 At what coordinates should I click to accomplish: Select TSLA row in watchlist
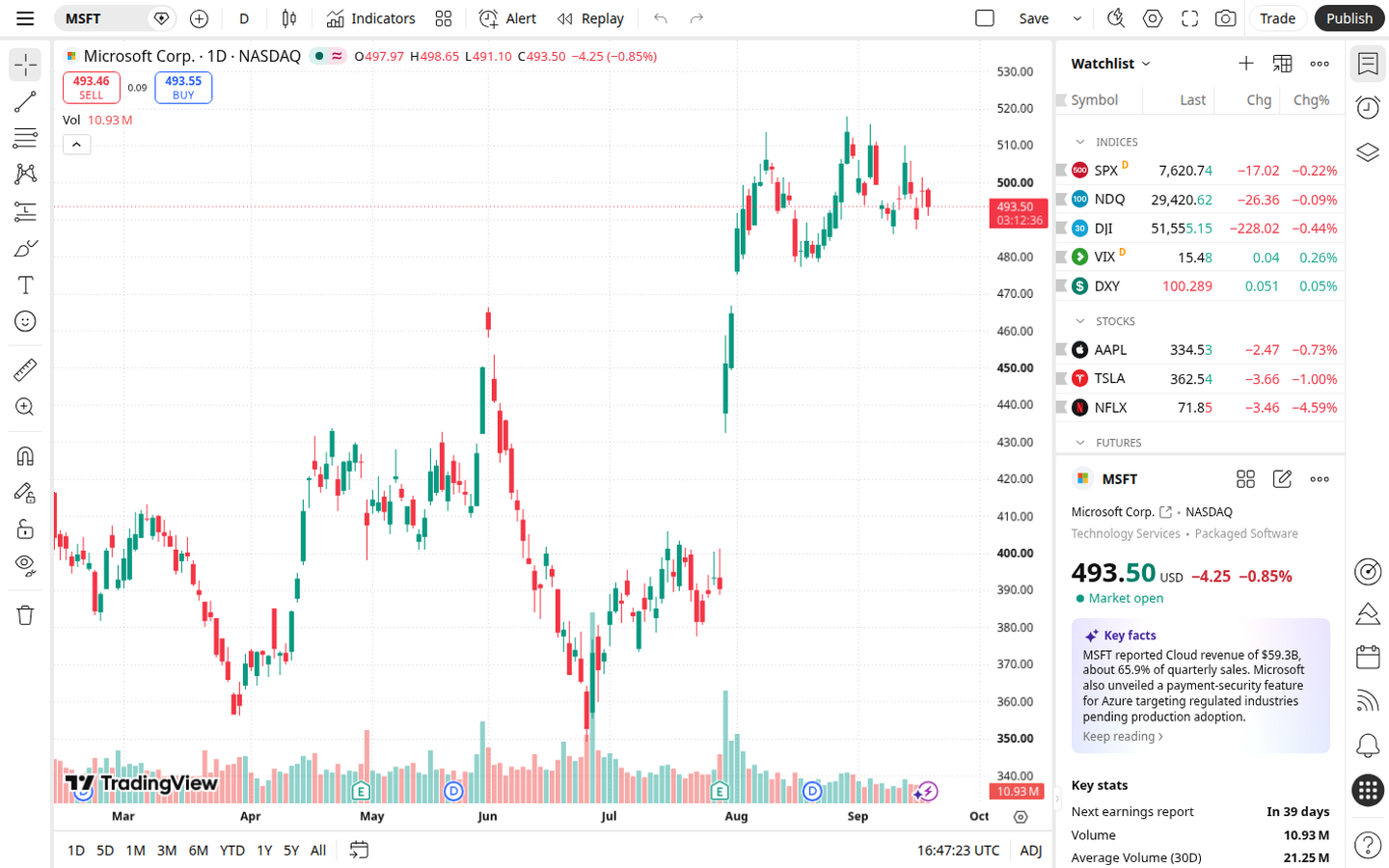click(1200, 379)
